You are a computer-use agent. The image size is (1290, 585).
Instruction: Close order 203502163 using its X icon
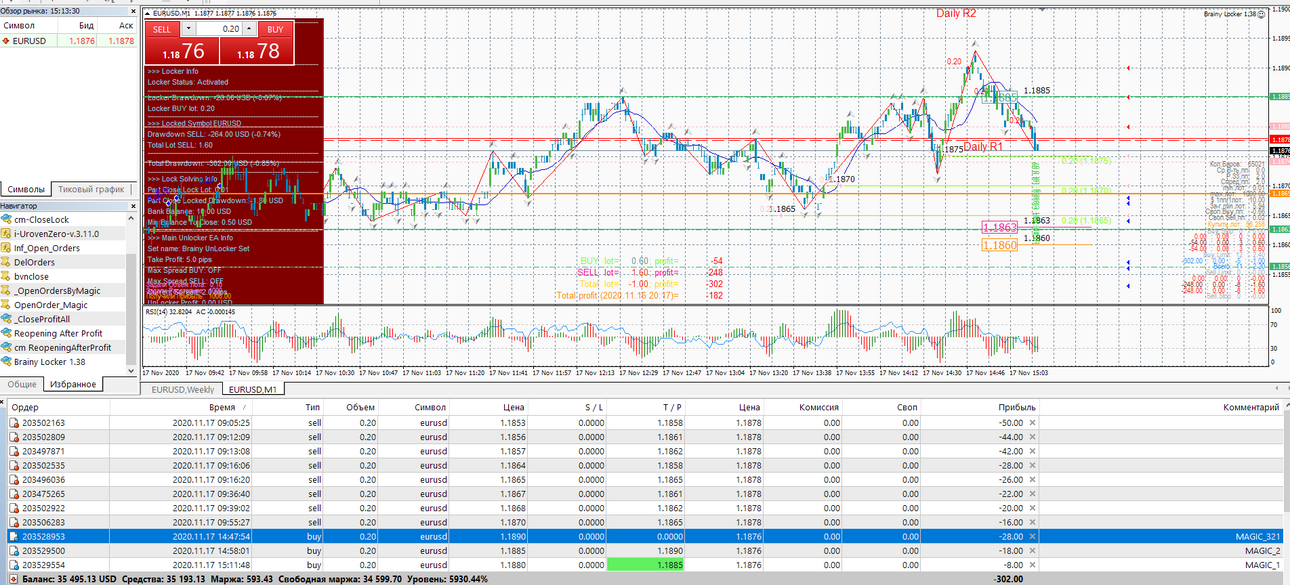click(x=1033, y=423)
